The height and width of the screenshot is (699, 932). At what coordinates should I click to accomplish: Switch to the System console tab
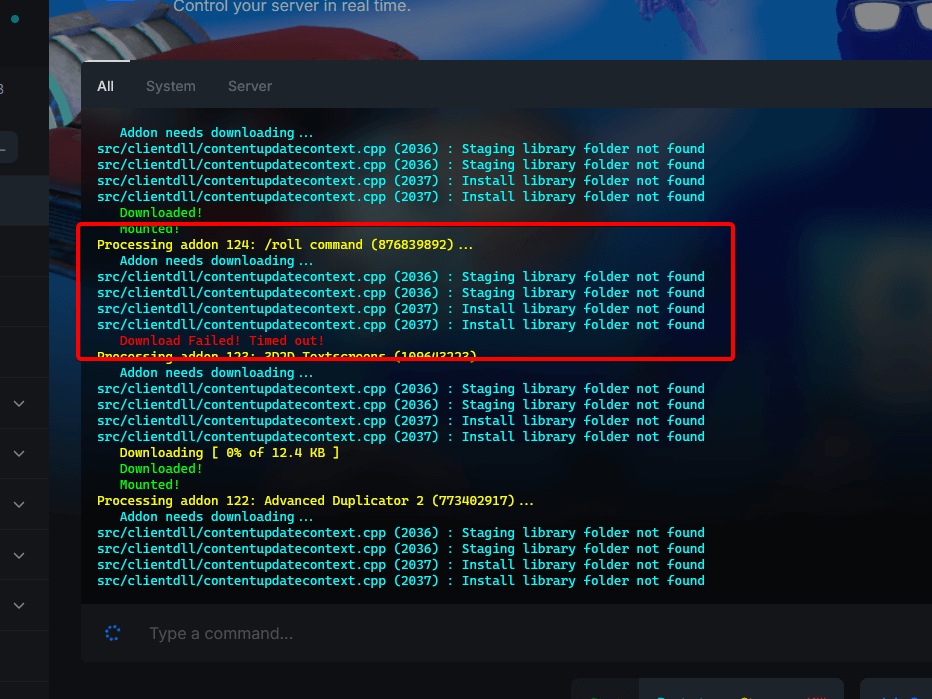click(x=170, y=86)
